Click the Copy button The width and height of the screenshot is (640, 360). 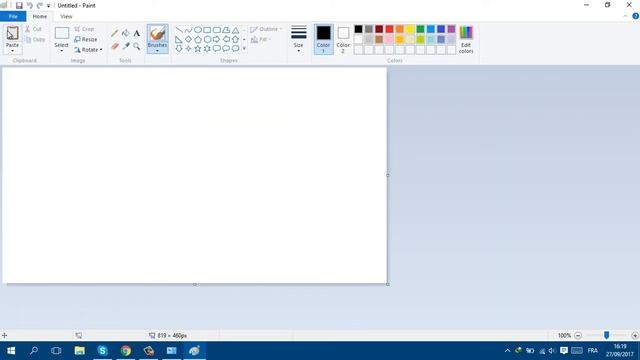coord(35,40)
